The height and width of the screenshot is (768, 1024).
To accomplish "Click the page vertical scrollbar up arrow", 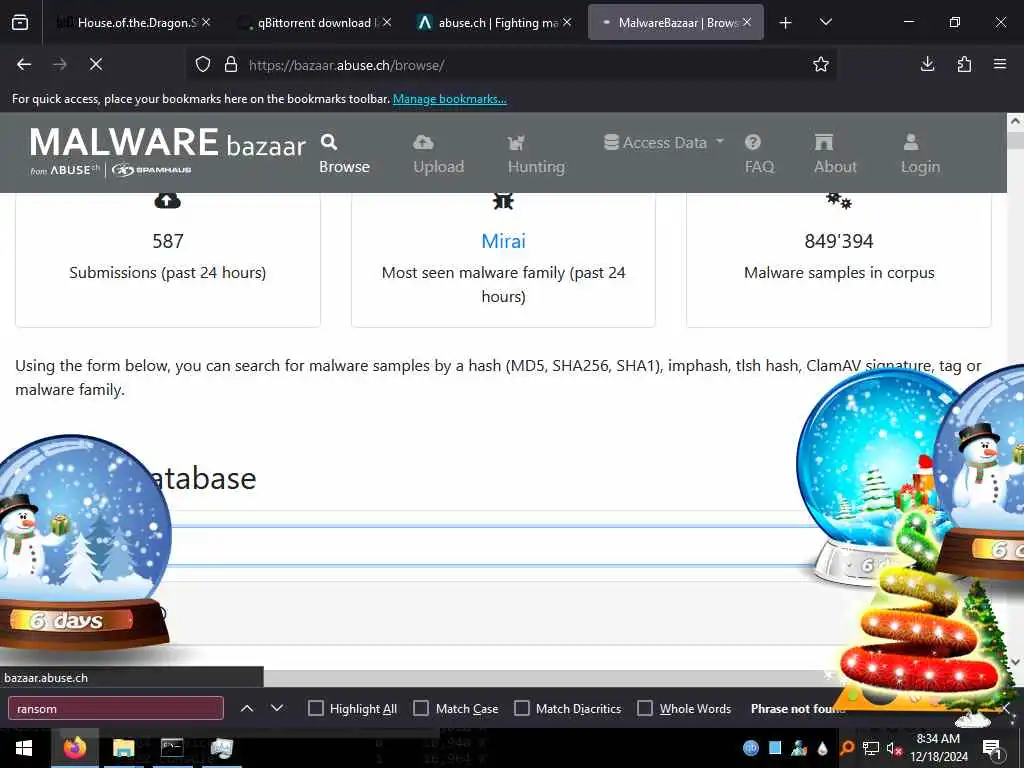I will pyautogui.click(x=1015, y=121).
